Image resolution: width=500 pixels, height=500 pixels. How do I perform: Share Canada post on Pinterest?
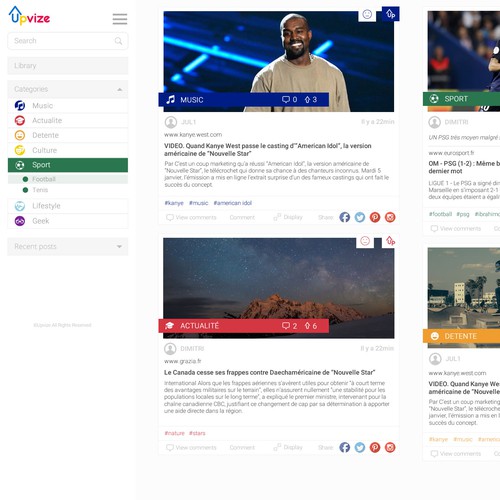(375, 447)
